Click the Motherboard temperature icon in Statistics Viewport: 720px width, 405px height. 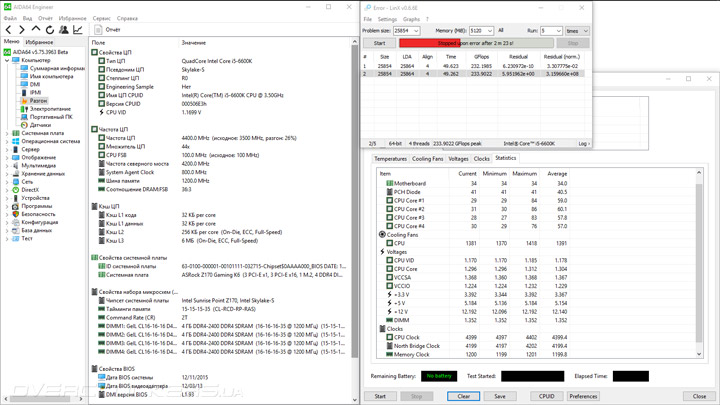pyautogui.click(x=389, y=183)
